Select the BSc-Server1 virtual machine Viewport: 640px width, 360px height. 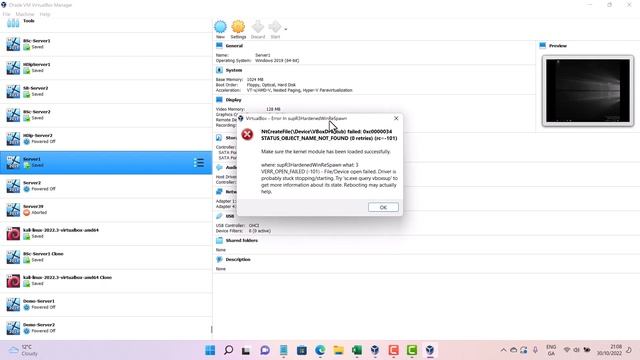point(106,44)
